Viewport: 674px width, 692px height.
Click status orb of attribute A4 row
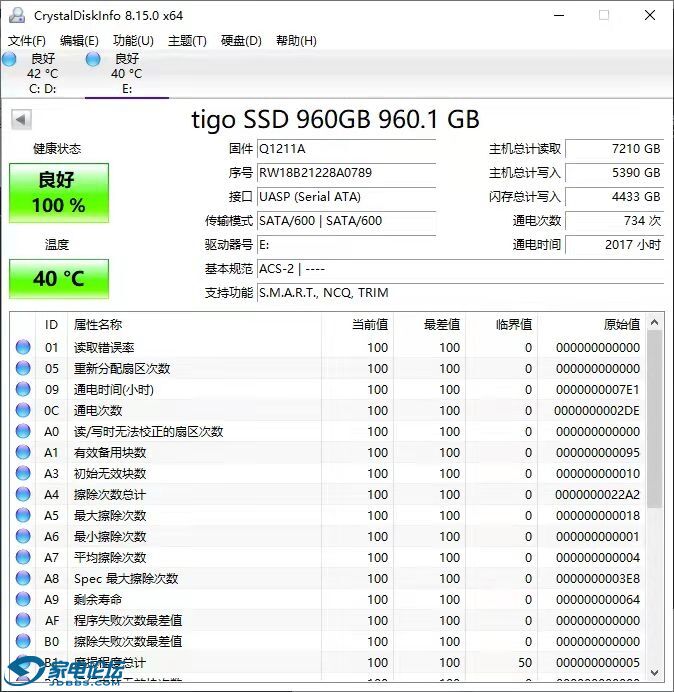coord(23,494)
